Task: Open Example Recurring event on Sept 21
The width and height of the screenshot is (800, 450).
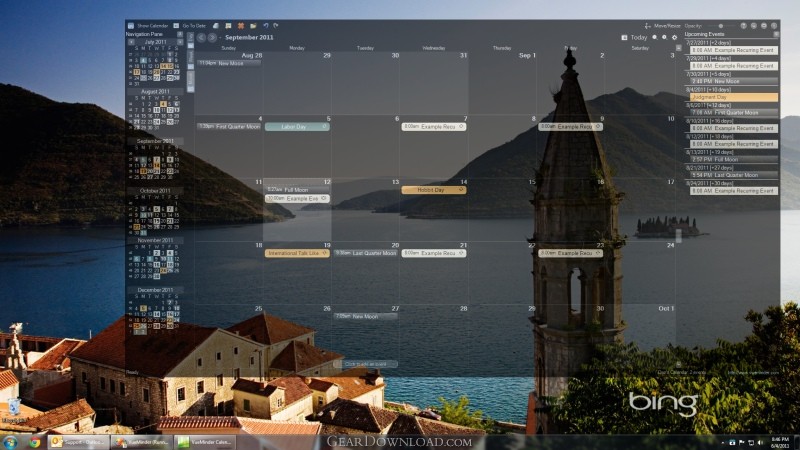Action: click(x=434, y=253)
